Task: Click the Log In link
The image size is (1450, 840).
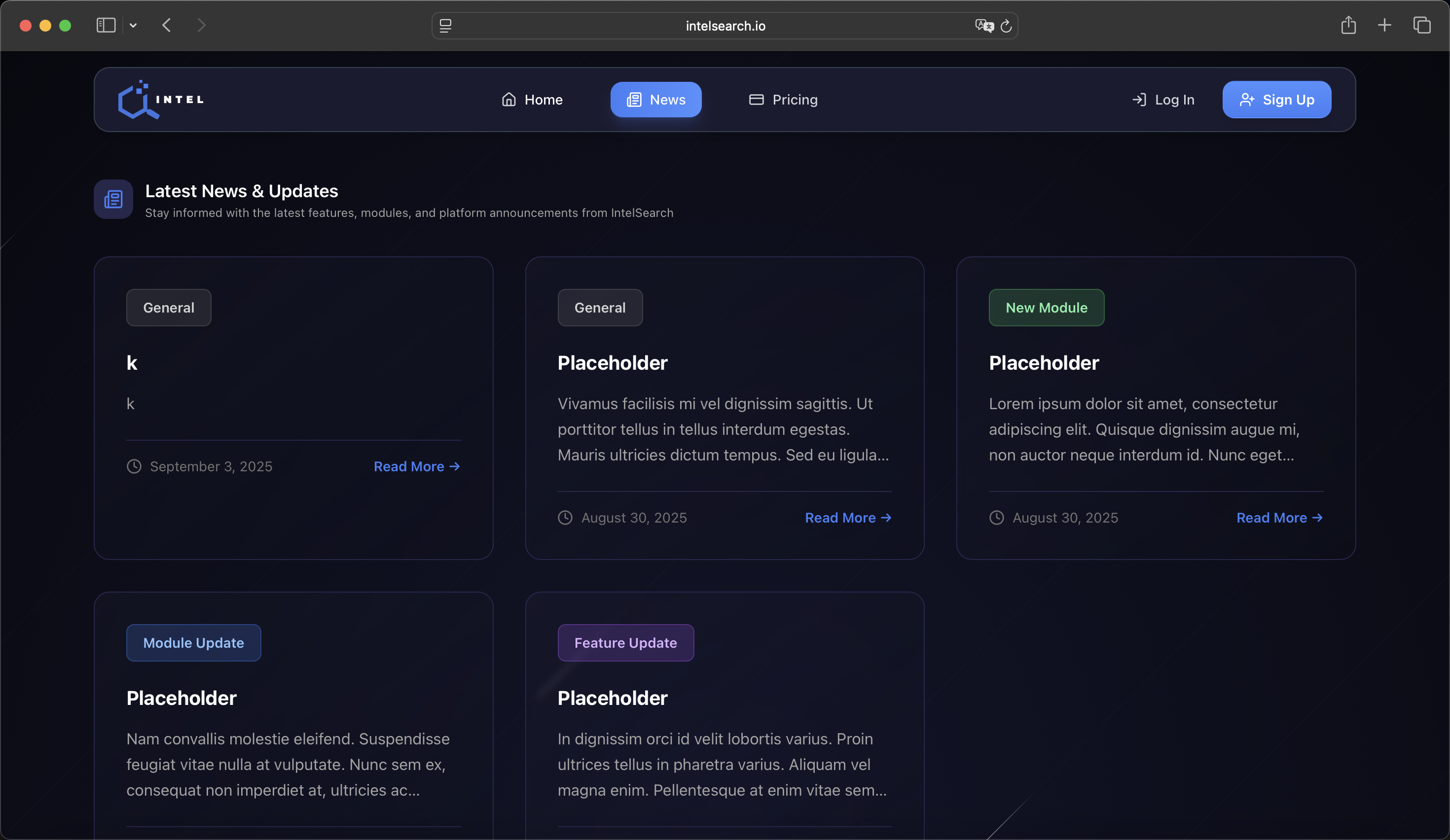Action: pyautogui.click(x=1163, y=100)
